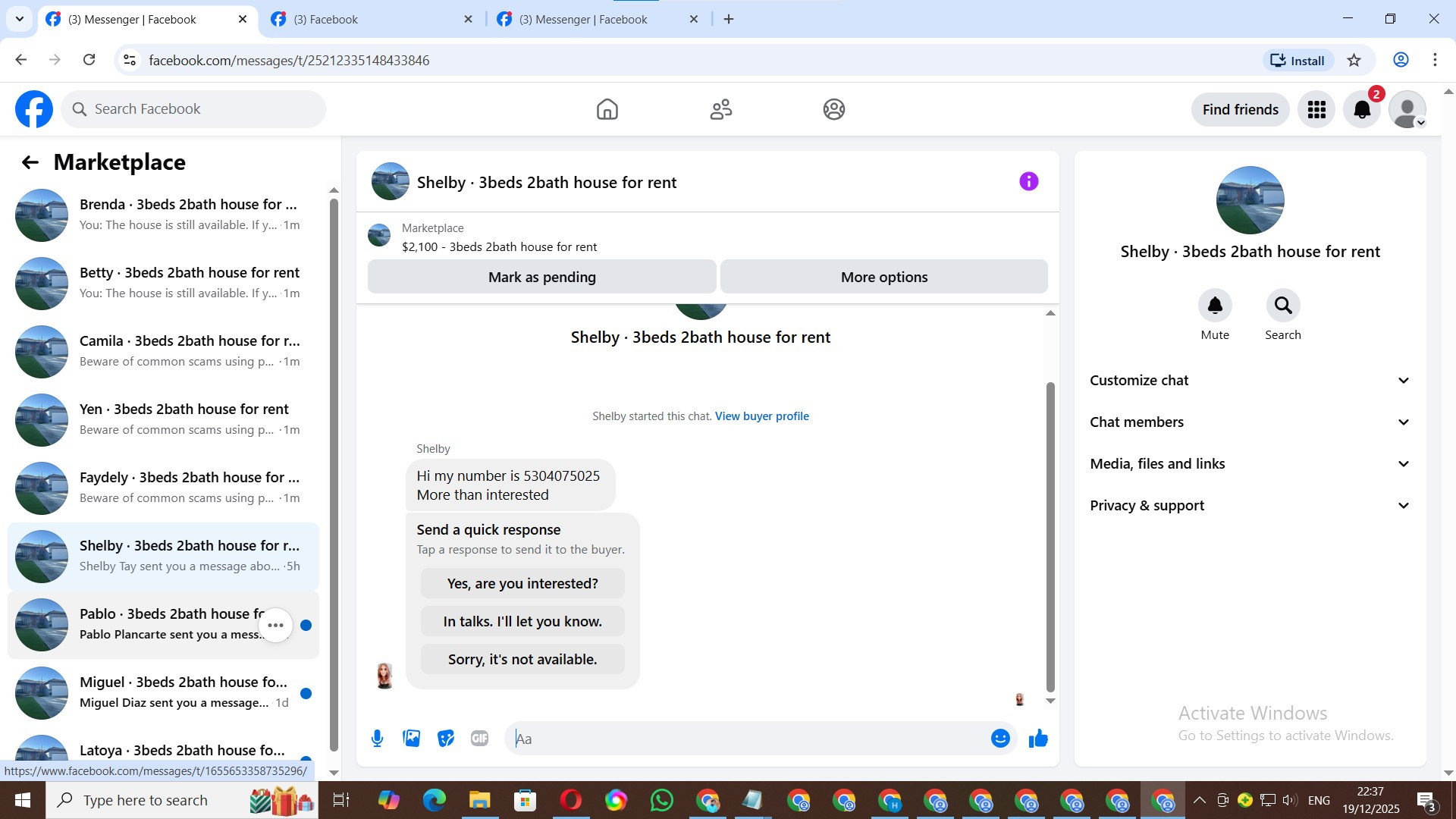Bookmark this page with star icon
Screen dimensions: 1456x819
coord(1354,61)
